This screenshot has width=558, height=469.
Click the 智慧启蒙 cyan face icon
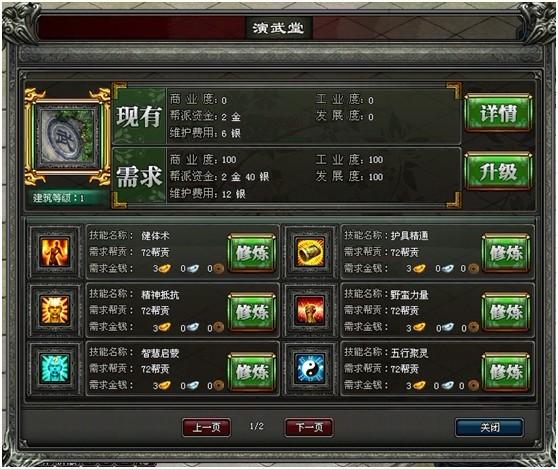point(54,369)
